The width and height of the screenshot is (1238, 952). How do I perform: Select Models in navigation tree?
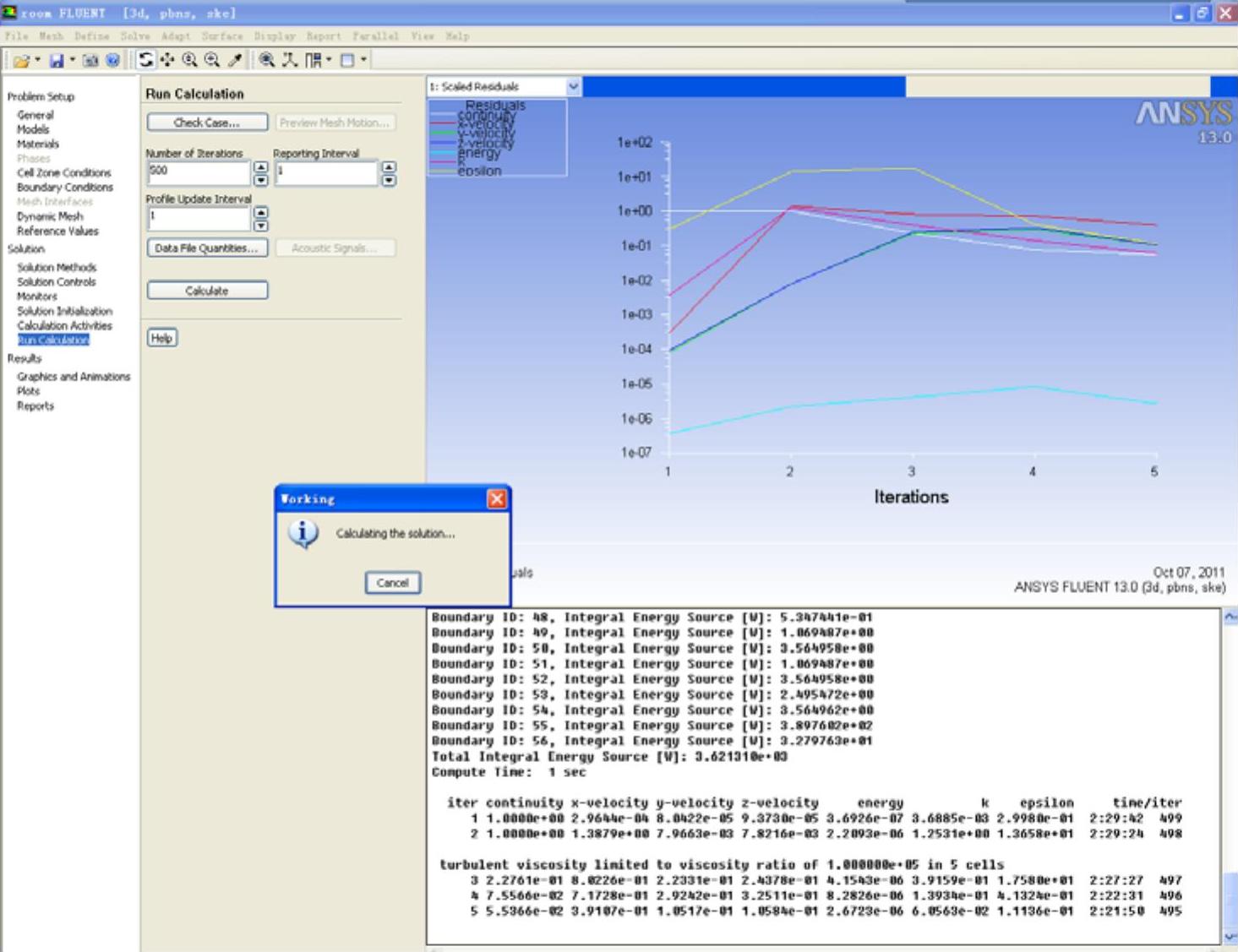33,129
